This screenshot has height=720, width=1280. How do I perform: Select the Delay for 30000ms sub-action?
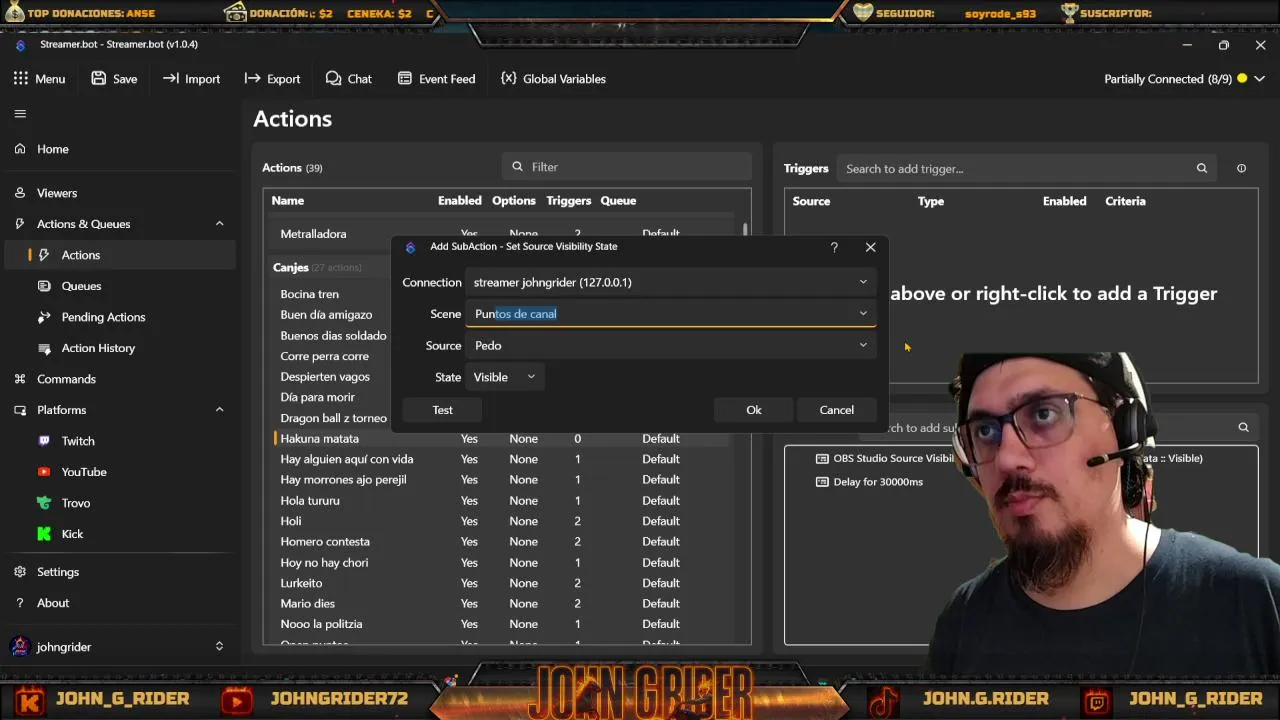pyautogui.click(x=868, y=482)
